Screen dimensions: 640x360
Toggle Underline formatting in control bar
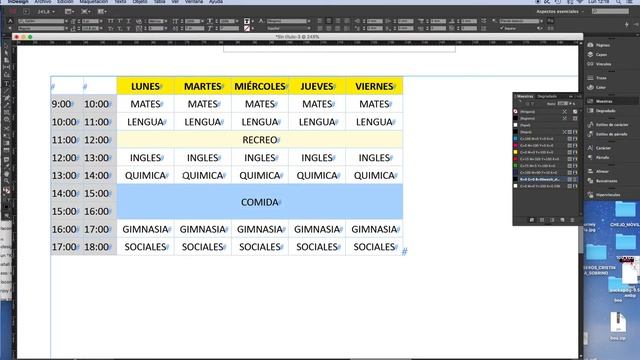click(x=128, y=21)
